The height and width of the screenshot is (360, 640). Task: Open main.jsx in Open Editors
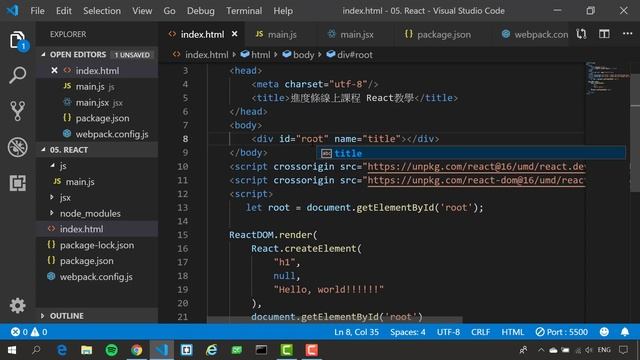click(x=97, y=102)
